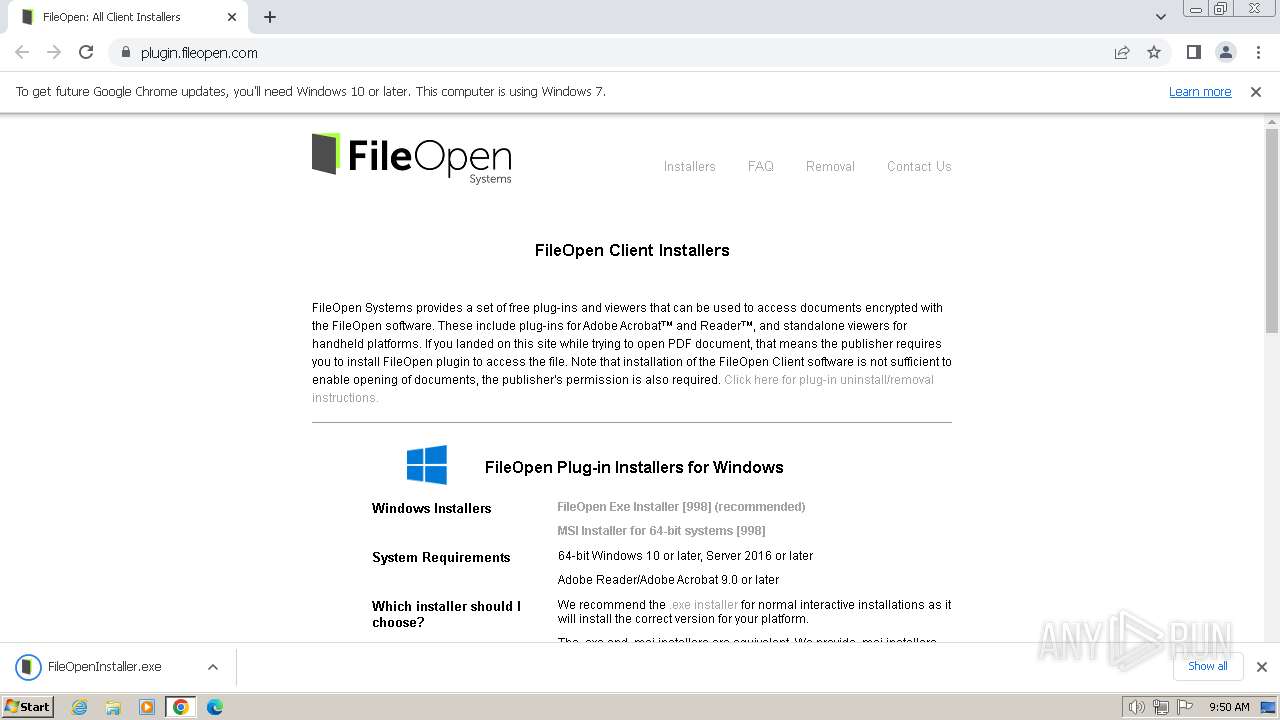Click the Action Center flag icon
Viewport: 1280px width, 720px height.
(x=1184, y=707)
